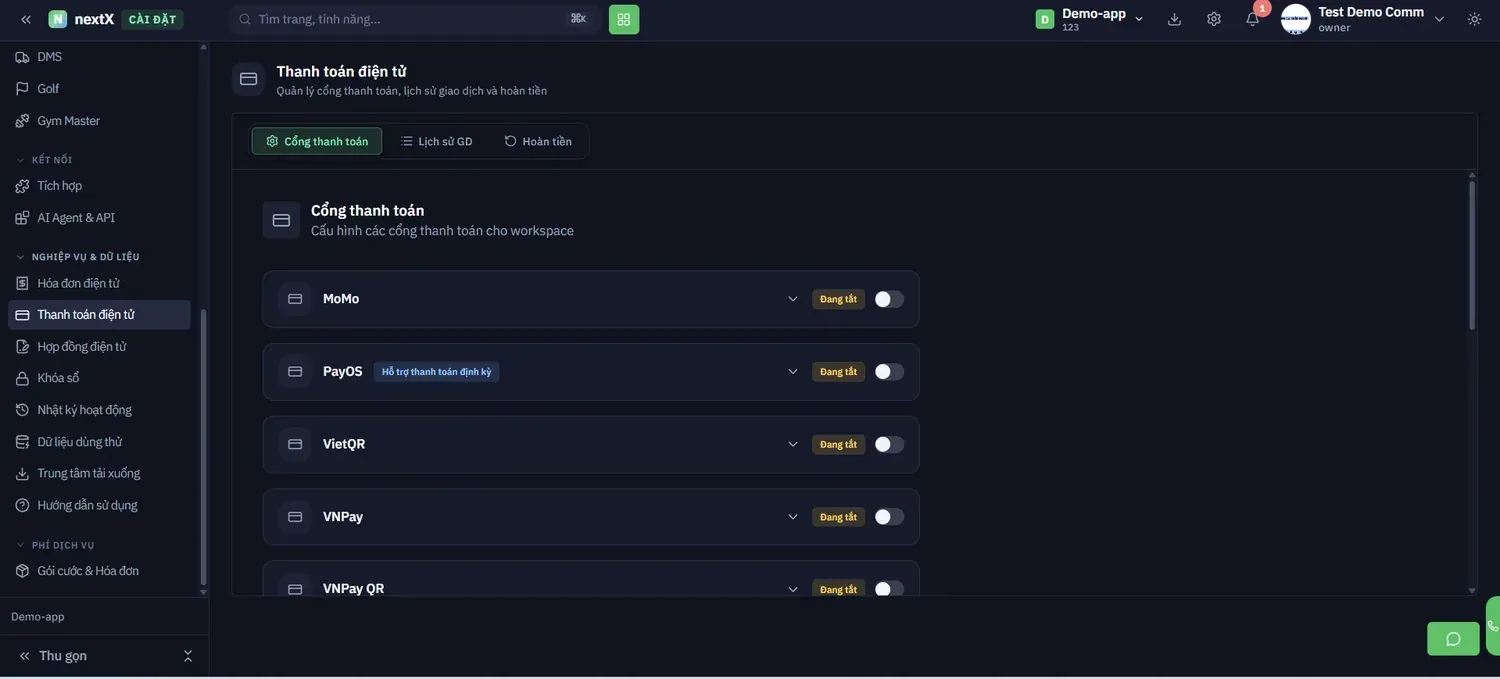Image resolution: width=1500 pixels, height=679 pixels.
Task: Enable the VietQR payment gateway toggle
Action: click(x=889, y=444)
